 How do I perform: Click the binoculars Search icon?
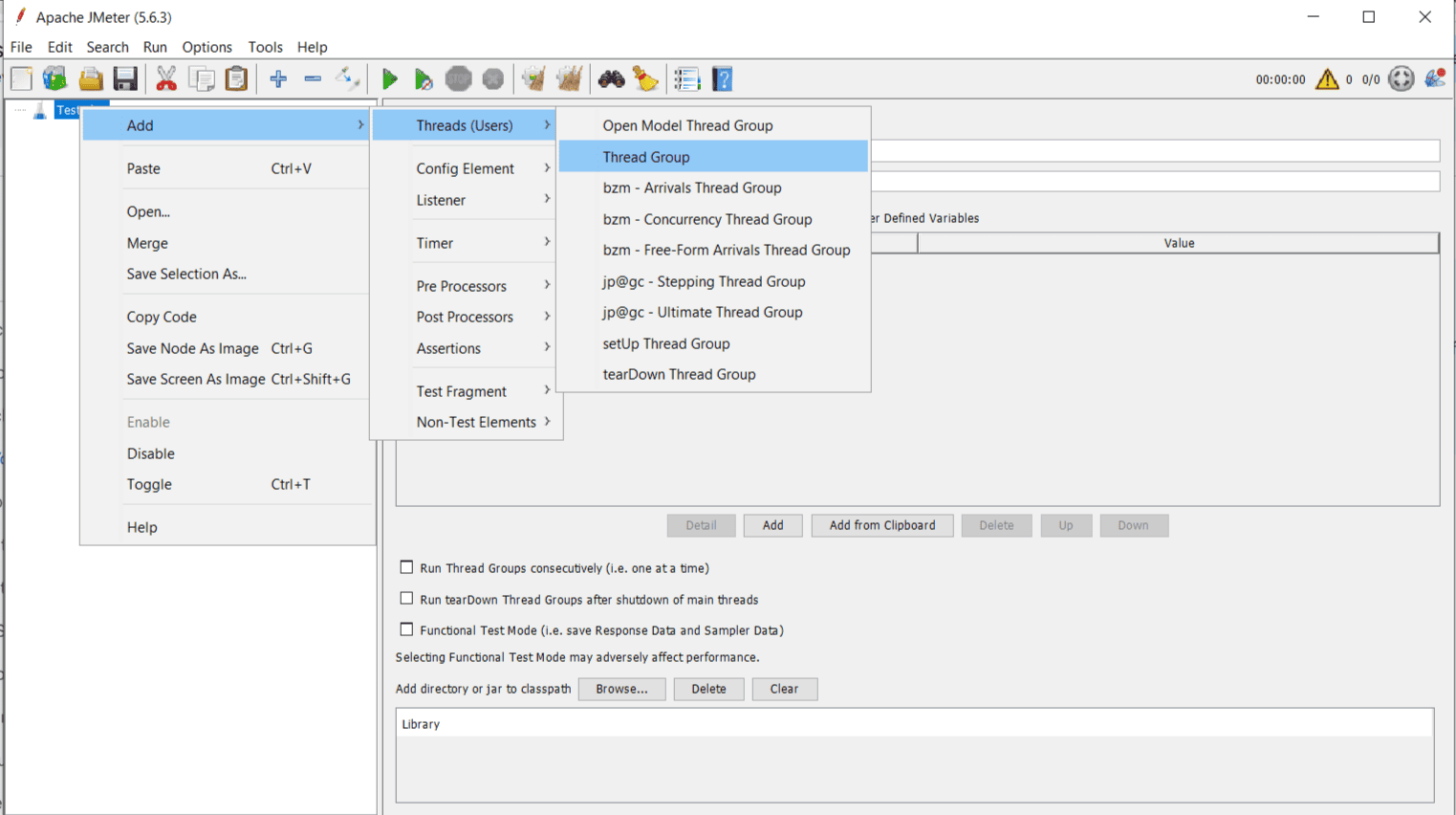(x=611, y=79)
